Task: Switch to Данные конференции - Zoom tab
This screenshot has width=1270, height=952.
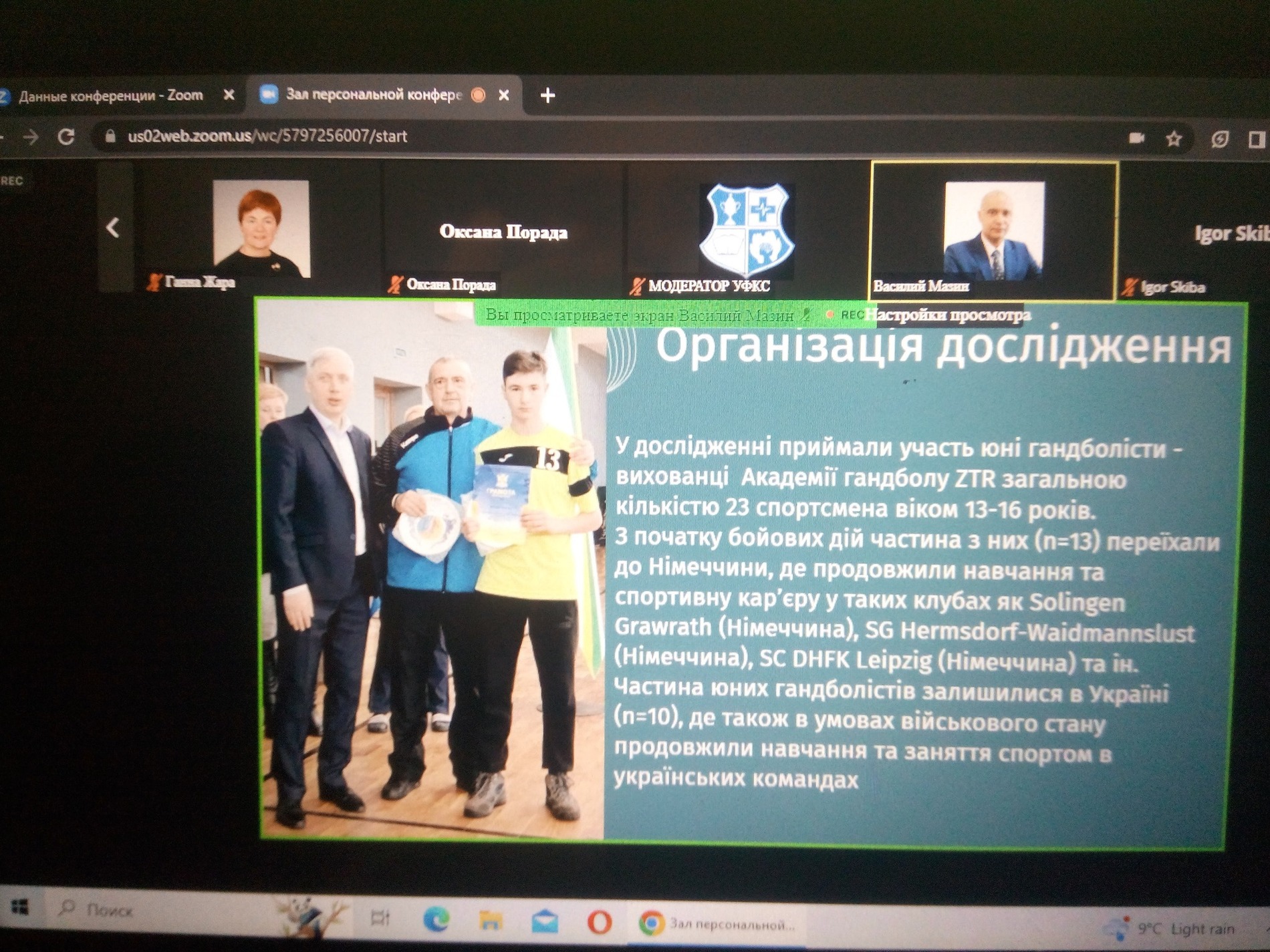Action: pos(110,96)
